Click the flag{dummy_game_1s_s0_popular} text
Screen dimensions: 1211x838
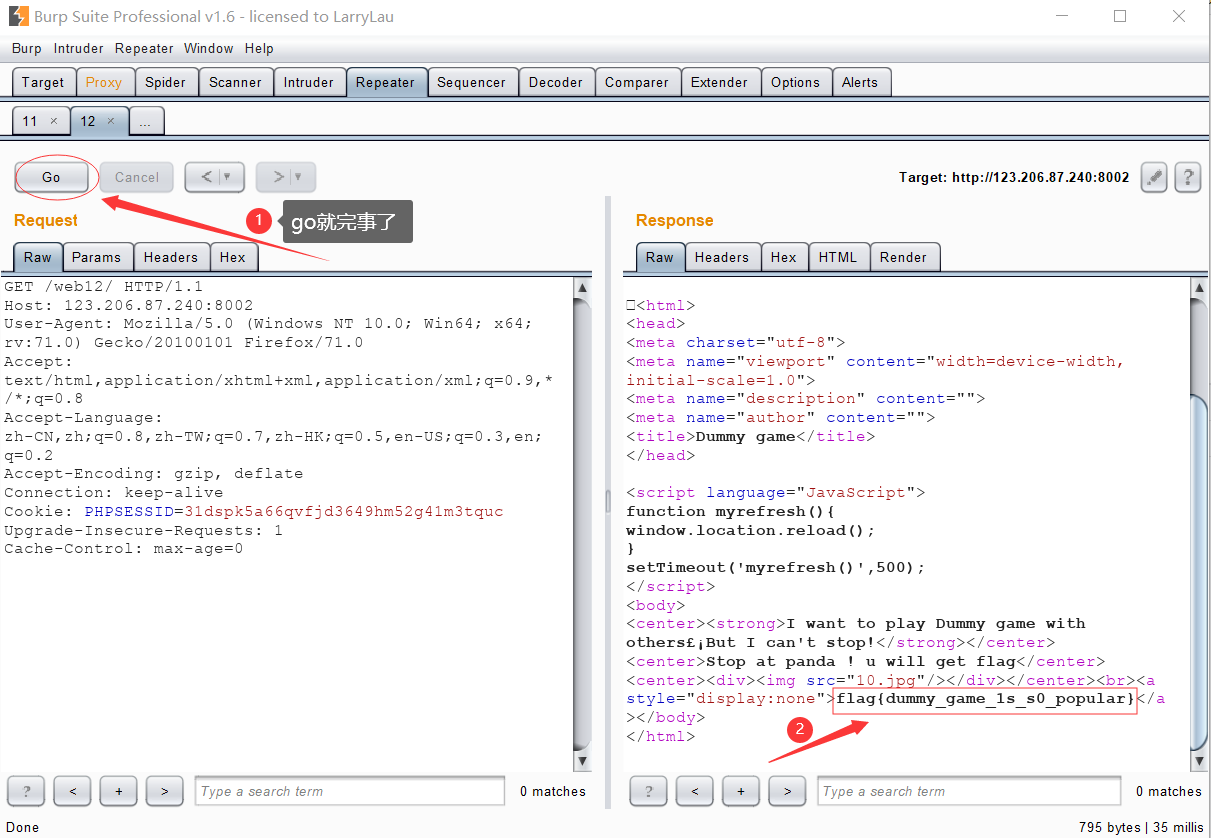coord(985,698)
